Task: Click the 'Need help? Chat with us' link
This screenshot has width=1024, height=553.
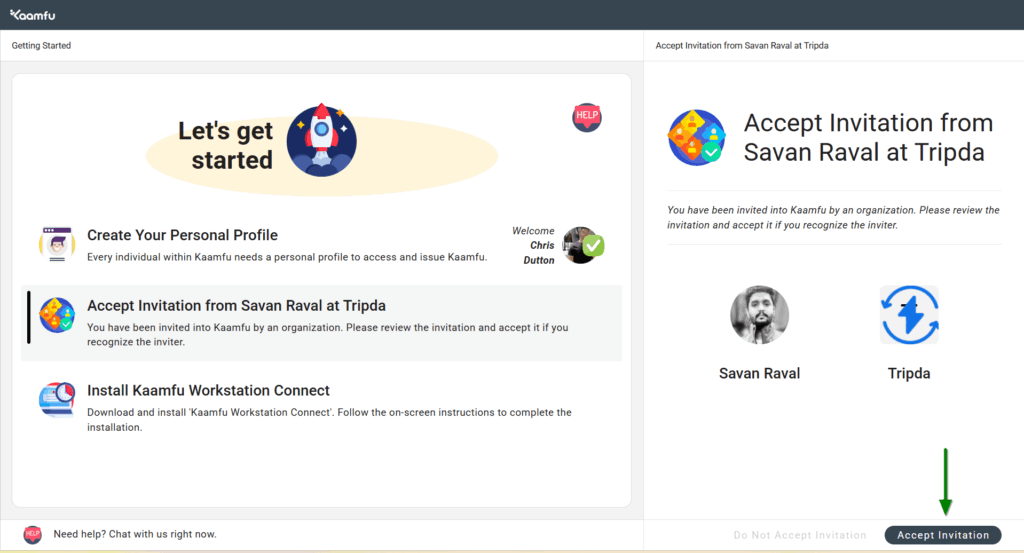Action: tap(134, 534)
